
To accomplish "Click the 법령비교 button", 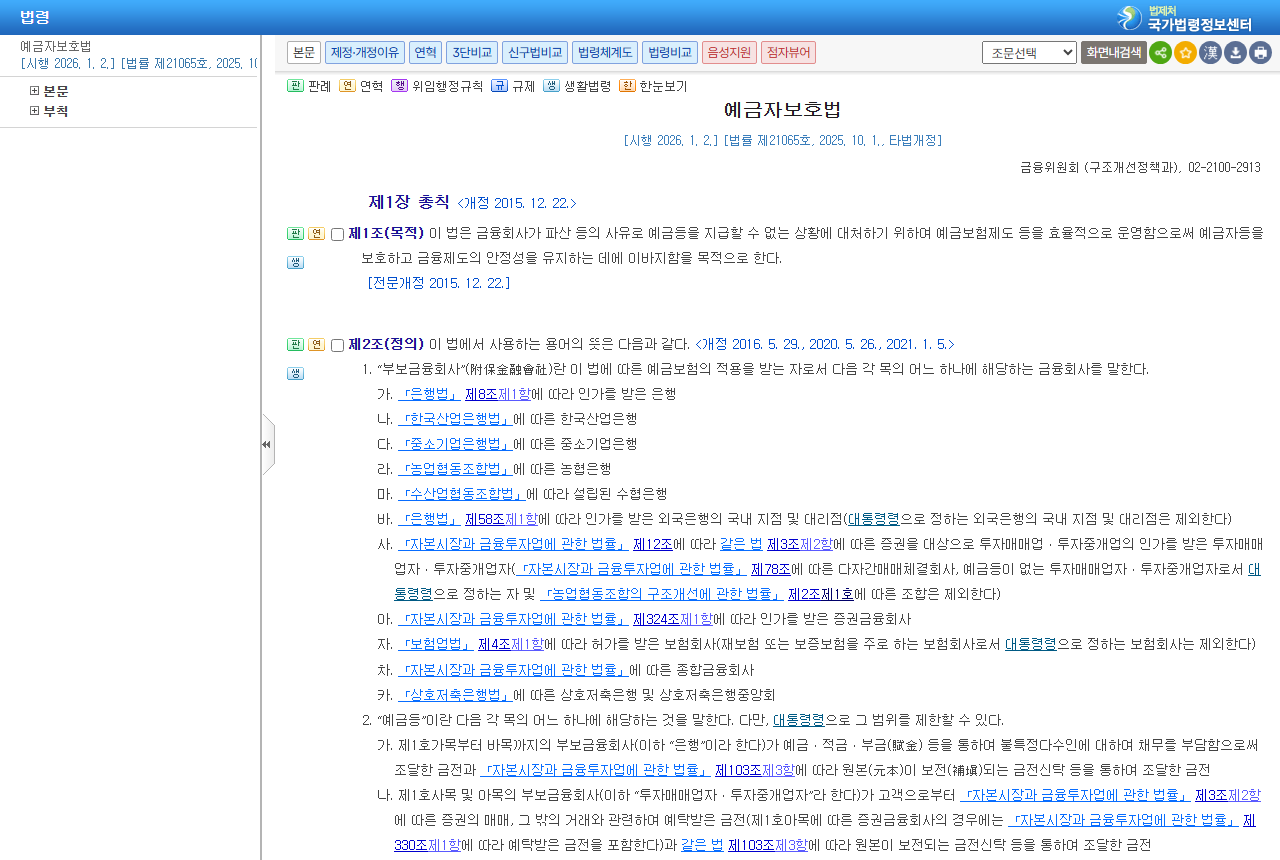I will click(670, 52).
